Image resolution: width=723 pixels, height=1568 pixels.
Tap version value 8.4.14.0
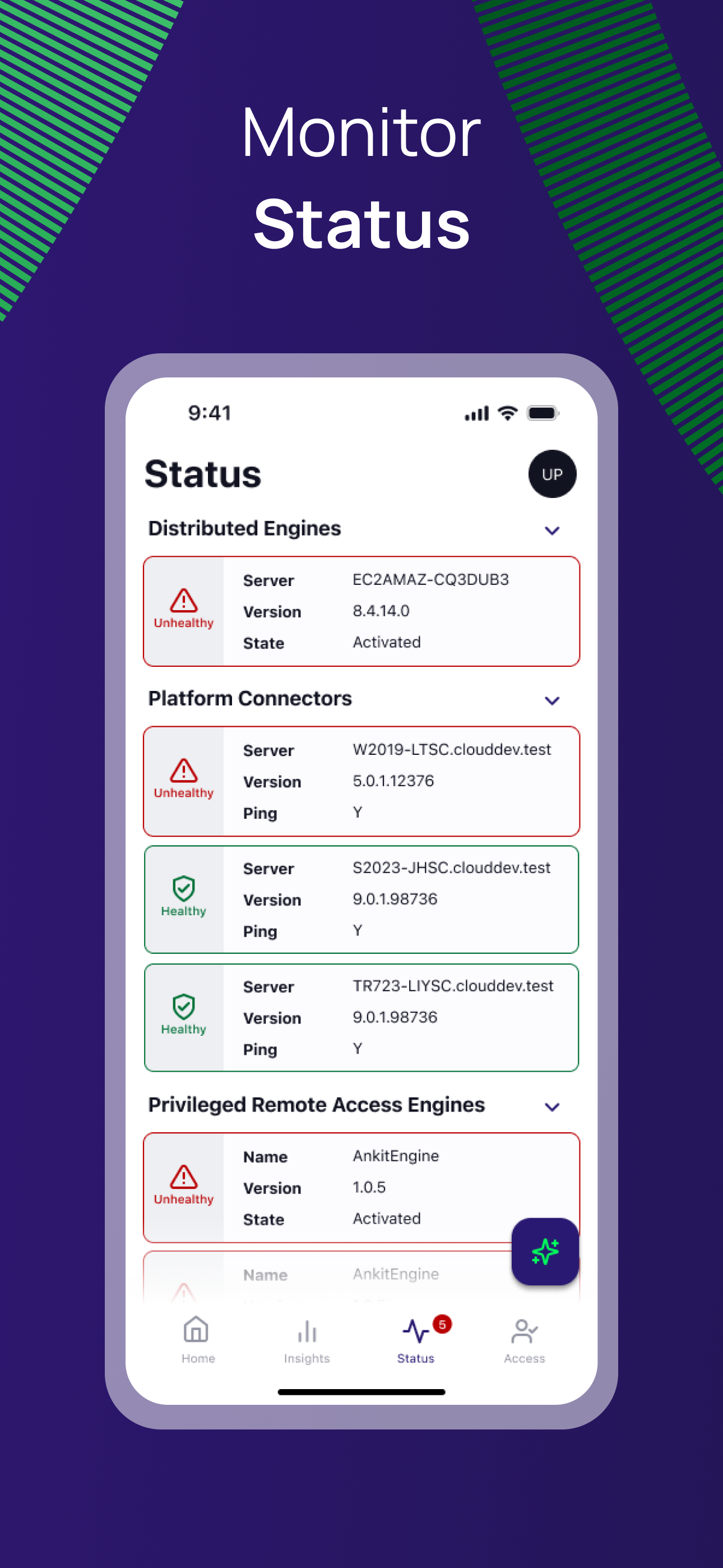tap(381, 611)
